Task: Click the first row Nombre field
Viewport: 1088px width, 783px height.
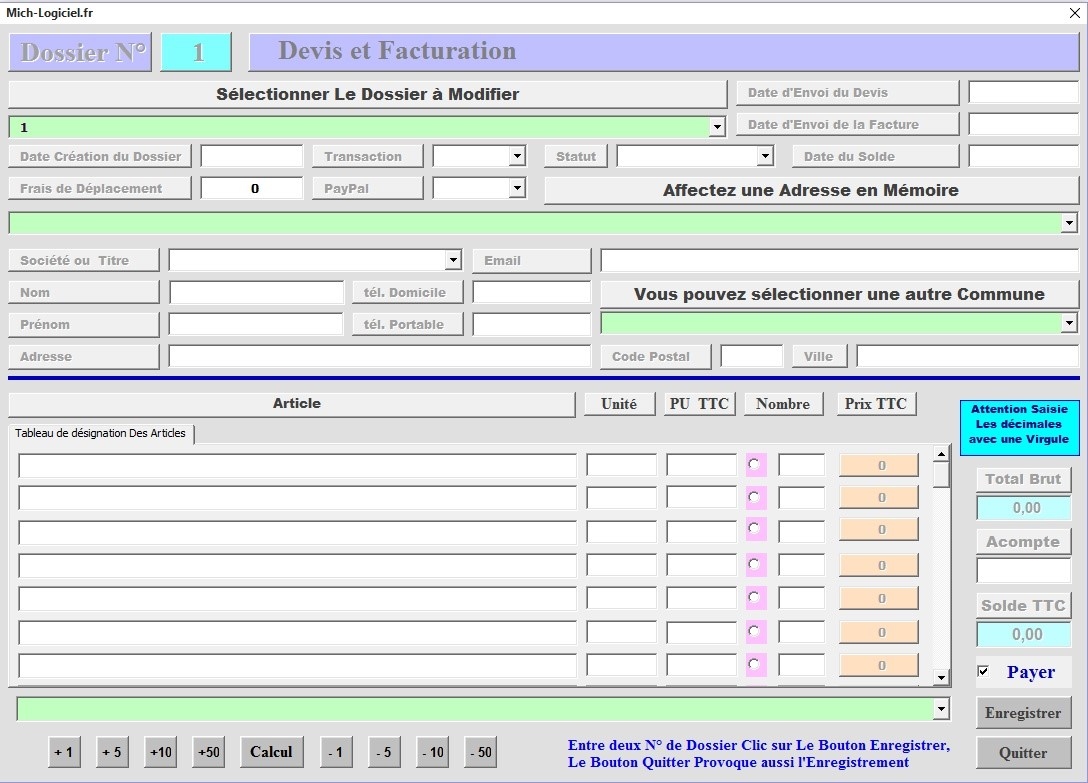Action: point(801,465)
